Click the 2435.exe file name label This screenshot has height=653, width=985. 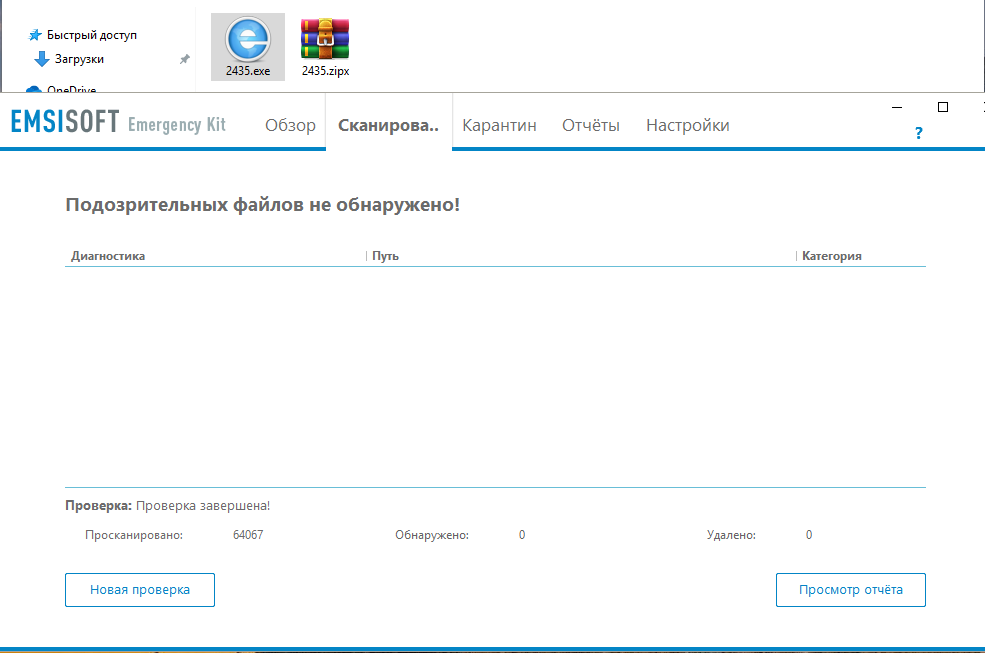tap(248, 71)
